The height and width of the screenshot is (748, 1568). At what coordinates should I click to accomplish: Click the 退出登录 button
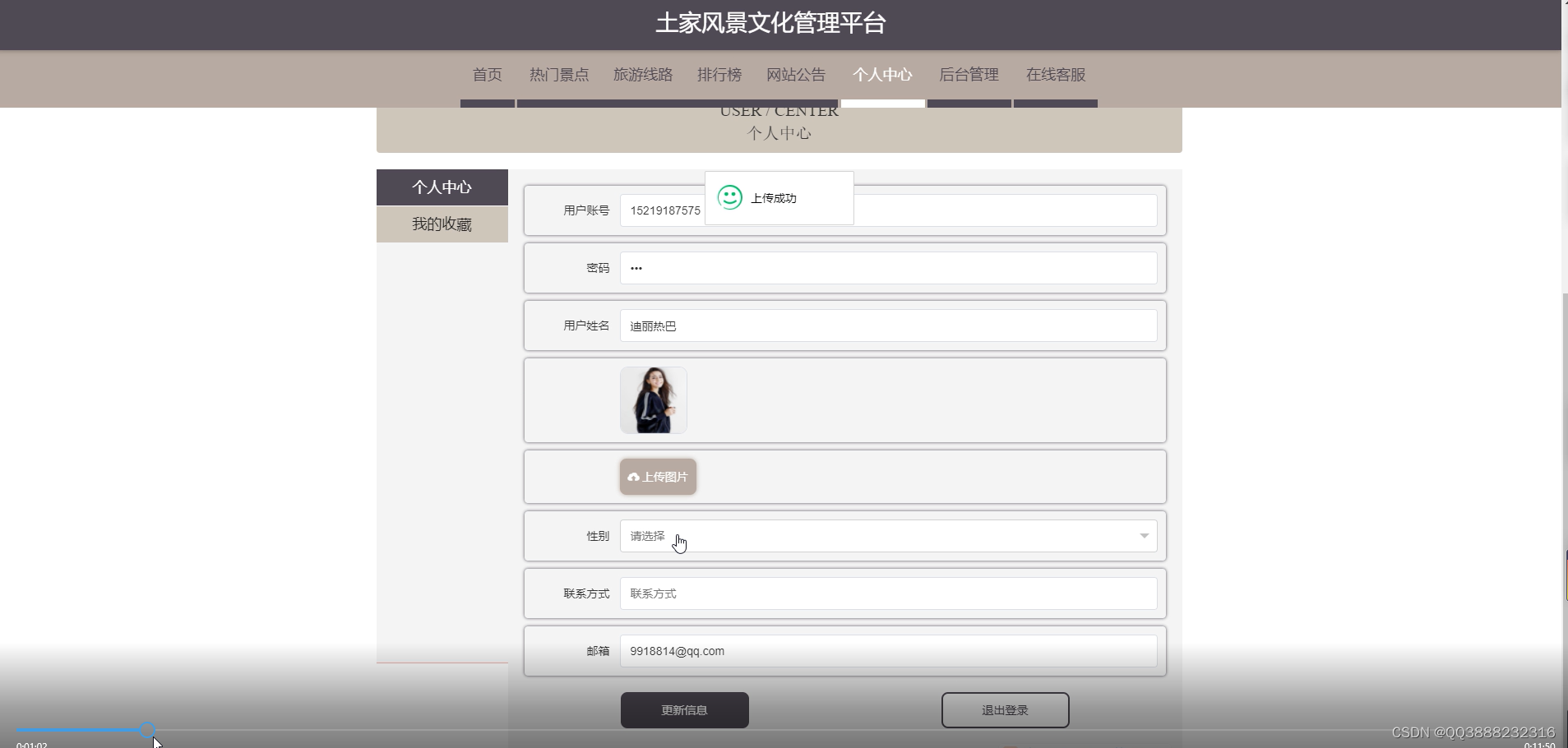point(1005,710)
